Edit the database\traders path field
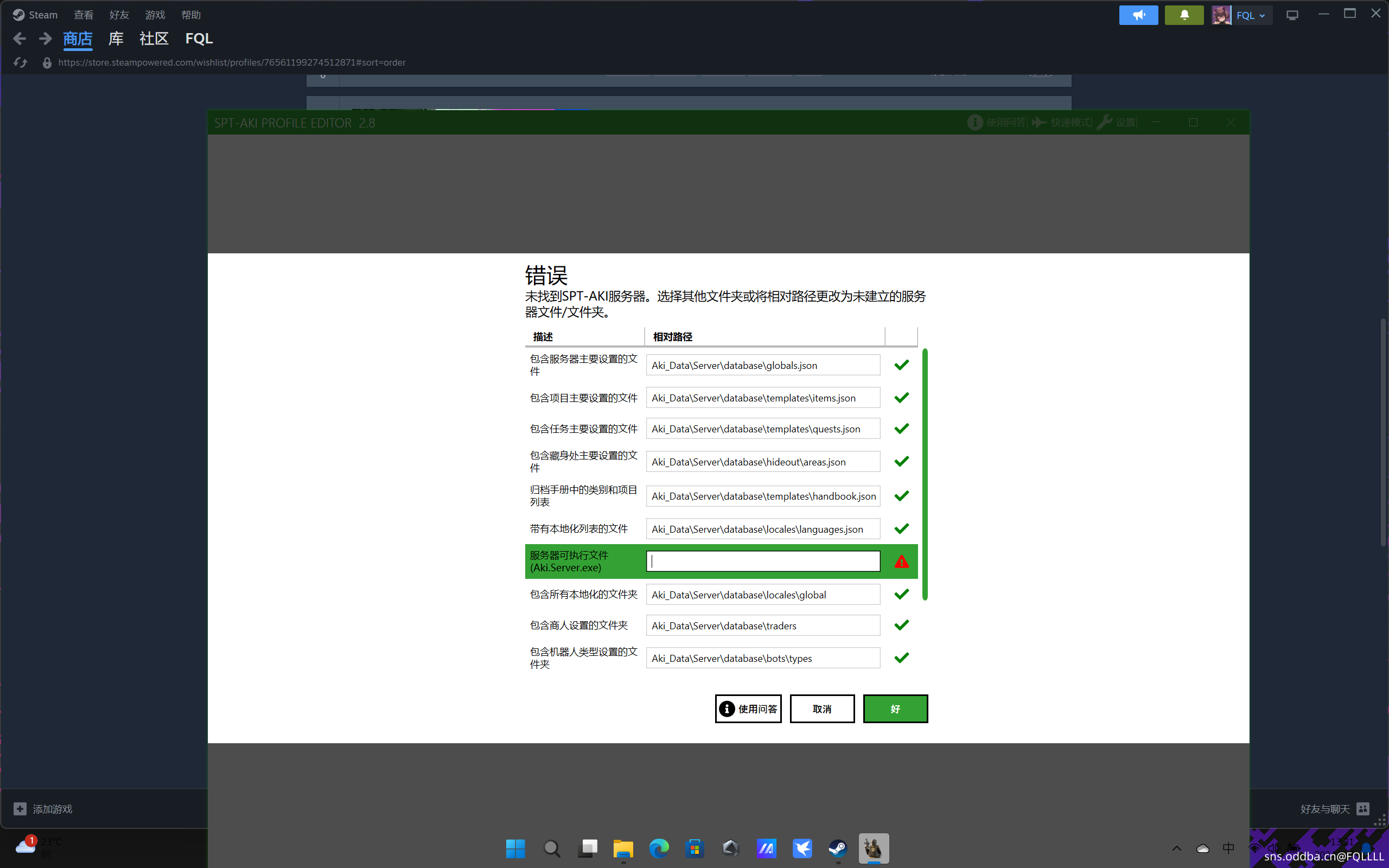 [763, 626]
